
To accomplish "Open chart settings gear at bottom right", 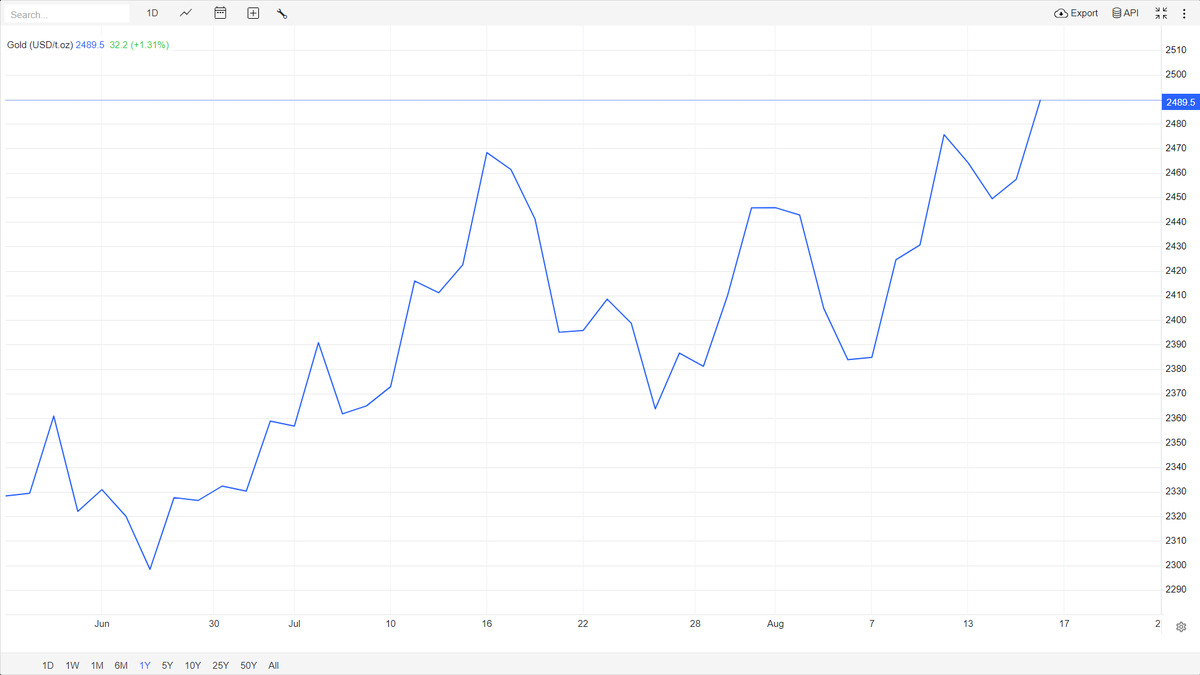I will click(1181, 627).
